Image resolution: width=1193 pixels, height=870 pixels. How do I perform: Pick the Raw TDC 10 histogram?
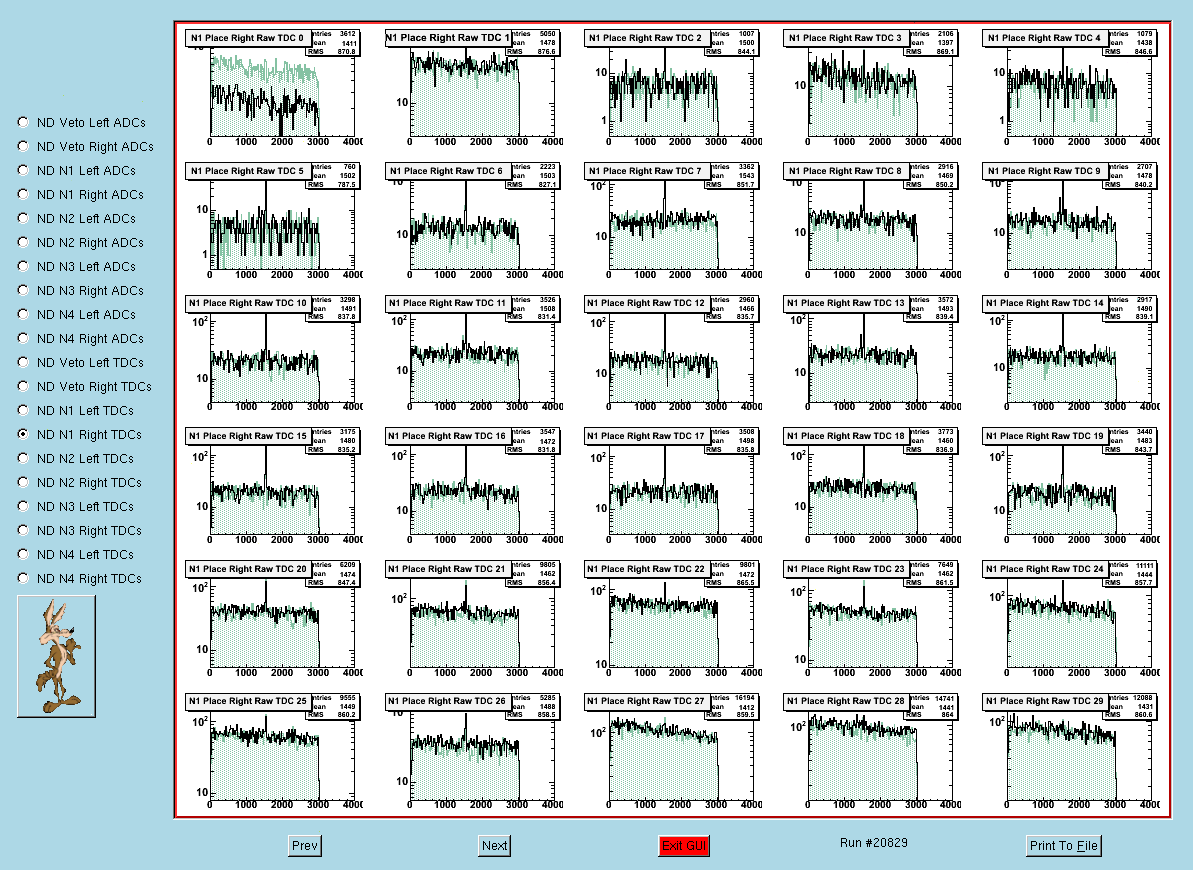pyautogui.click(x=274, y=353)
